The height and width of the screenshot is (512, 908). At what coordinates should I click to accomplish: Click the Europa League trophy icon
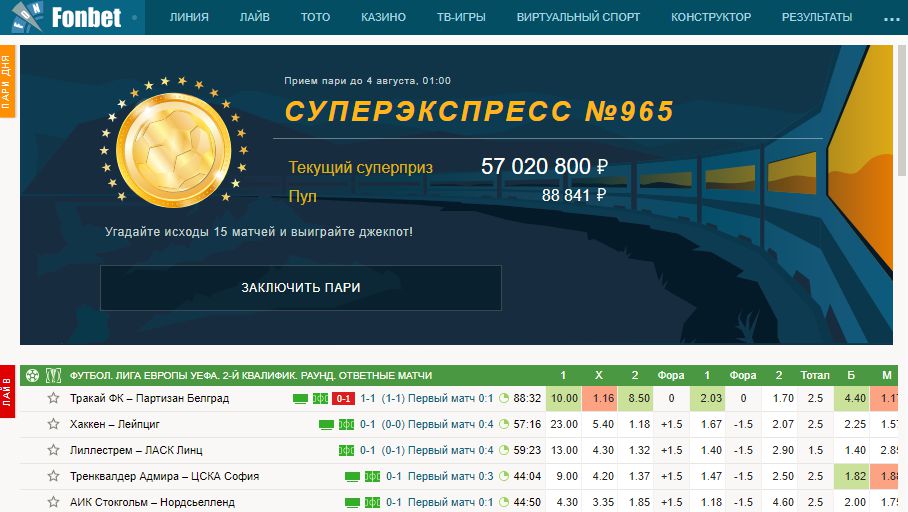(x=53, y=375)
